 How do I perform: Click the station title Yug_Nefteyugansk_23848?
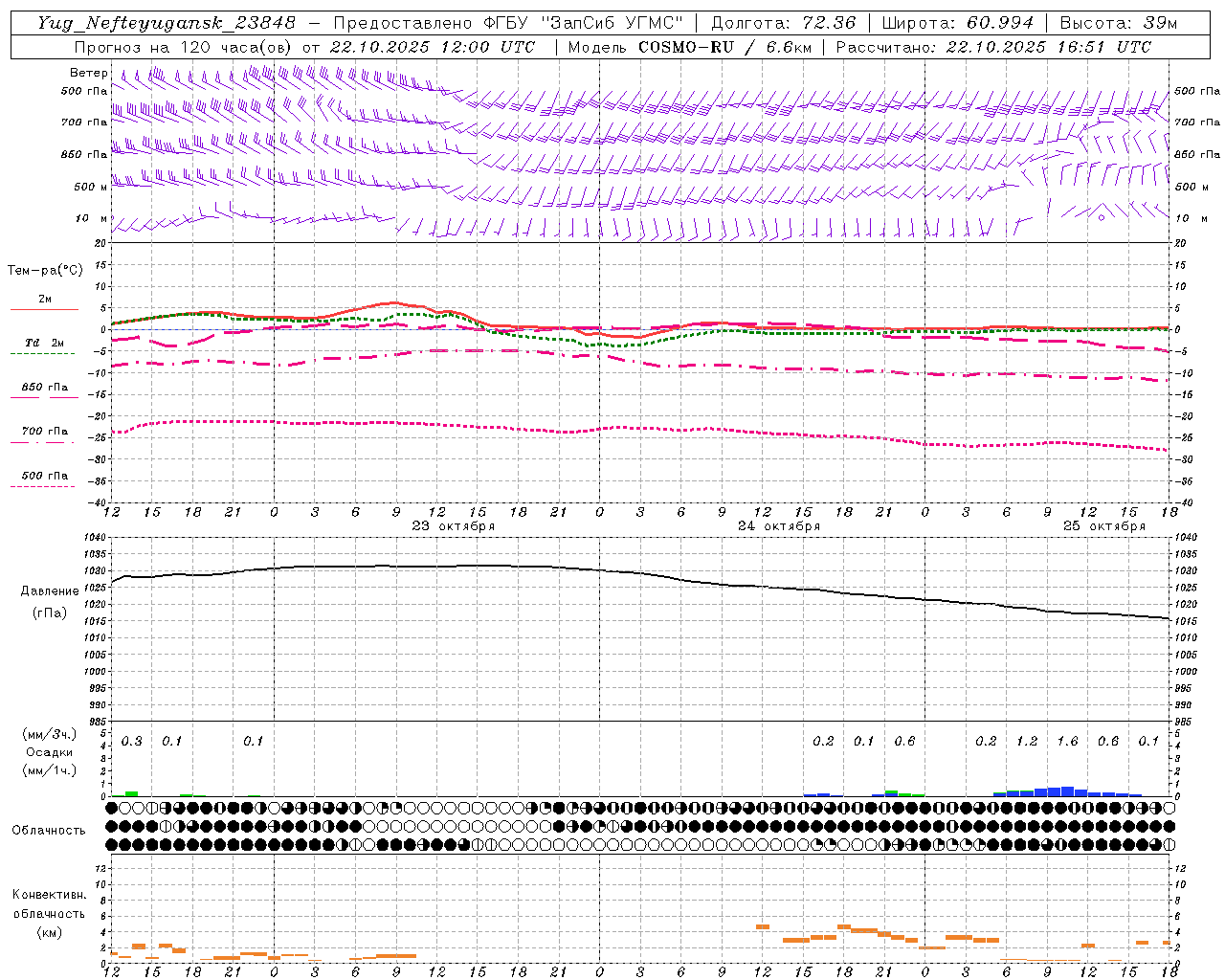(167, 23)
